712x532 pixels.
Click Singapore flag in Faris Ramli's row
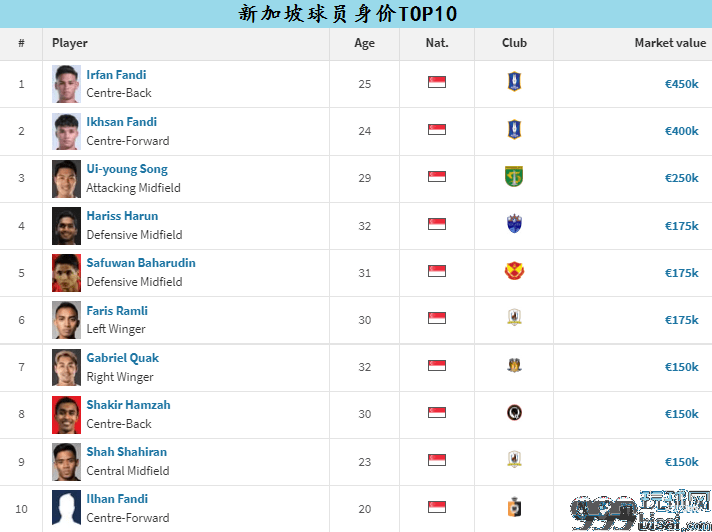(437, 318)
